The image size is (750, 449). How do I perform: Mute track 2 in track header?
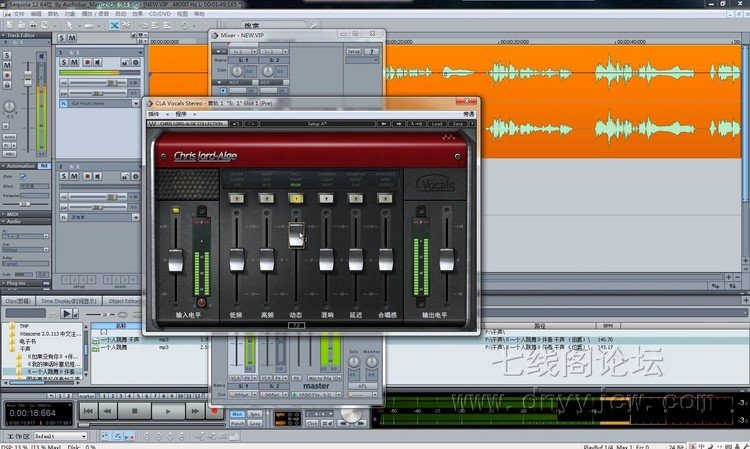point(75,176)
